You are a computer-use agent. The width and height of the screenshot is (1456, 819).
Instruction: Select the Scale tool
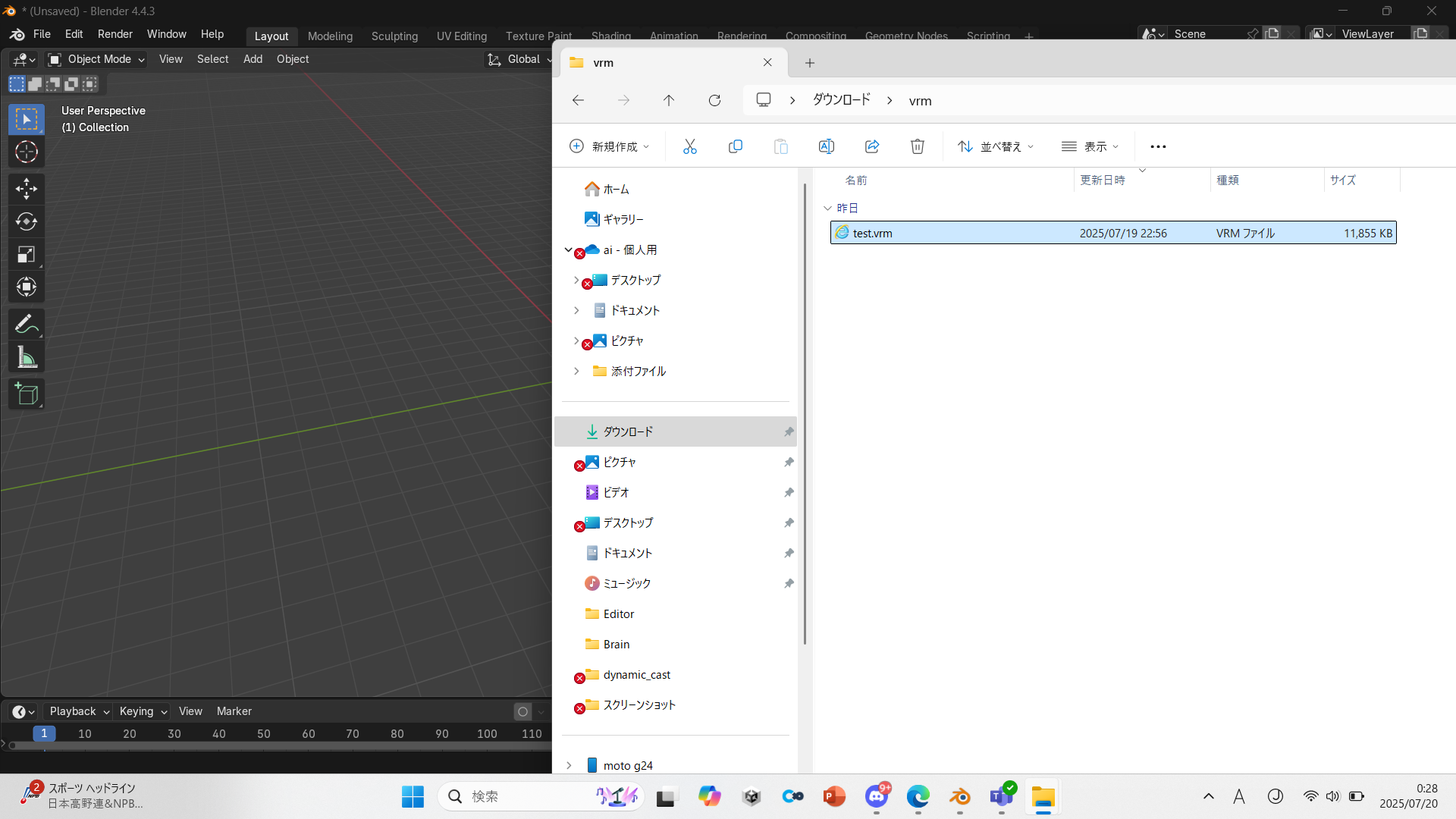[x=27, y=255]
